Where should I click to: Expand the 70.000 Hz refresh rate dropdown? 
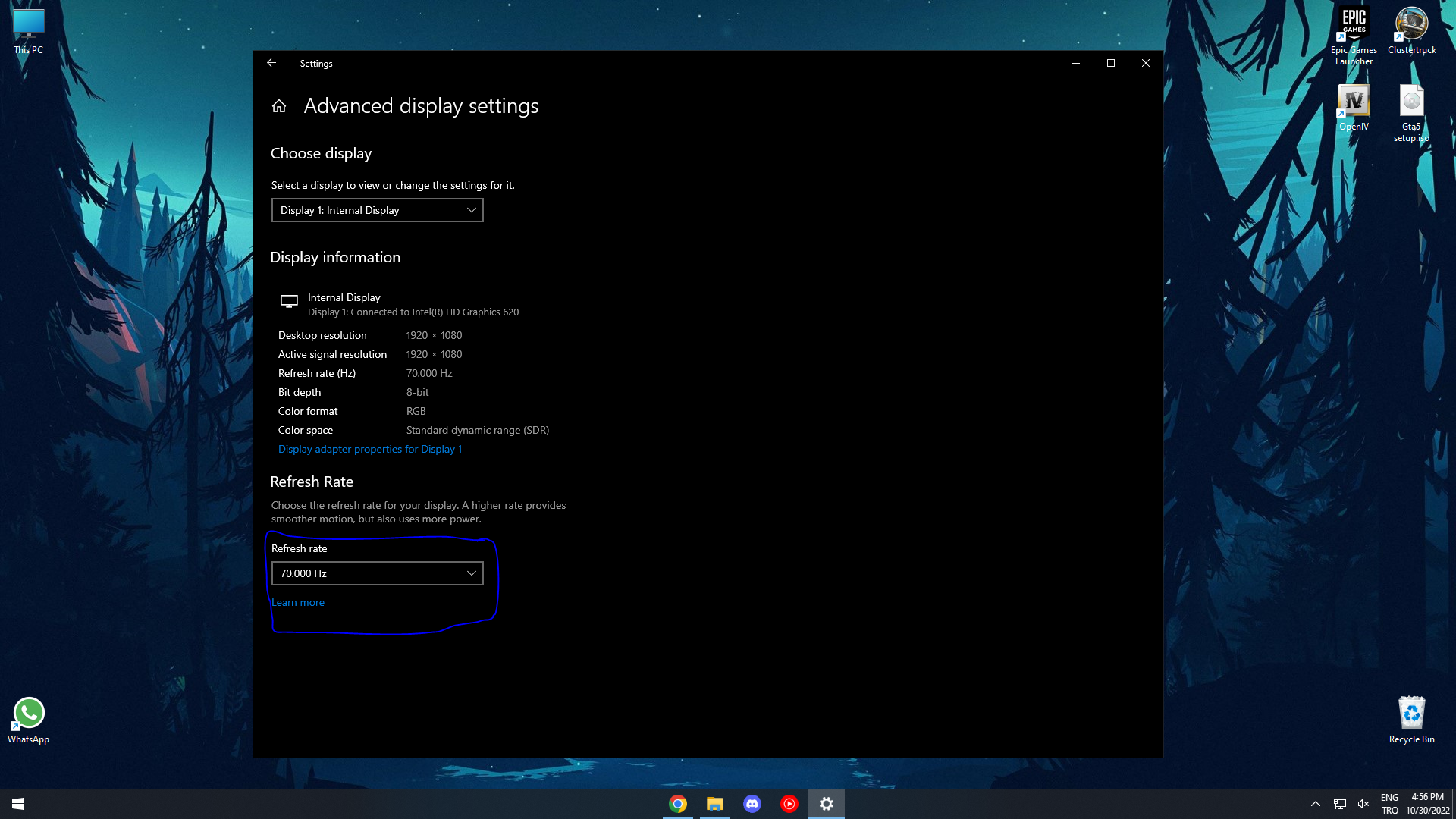pyautogui.click(x=377, y=573)
